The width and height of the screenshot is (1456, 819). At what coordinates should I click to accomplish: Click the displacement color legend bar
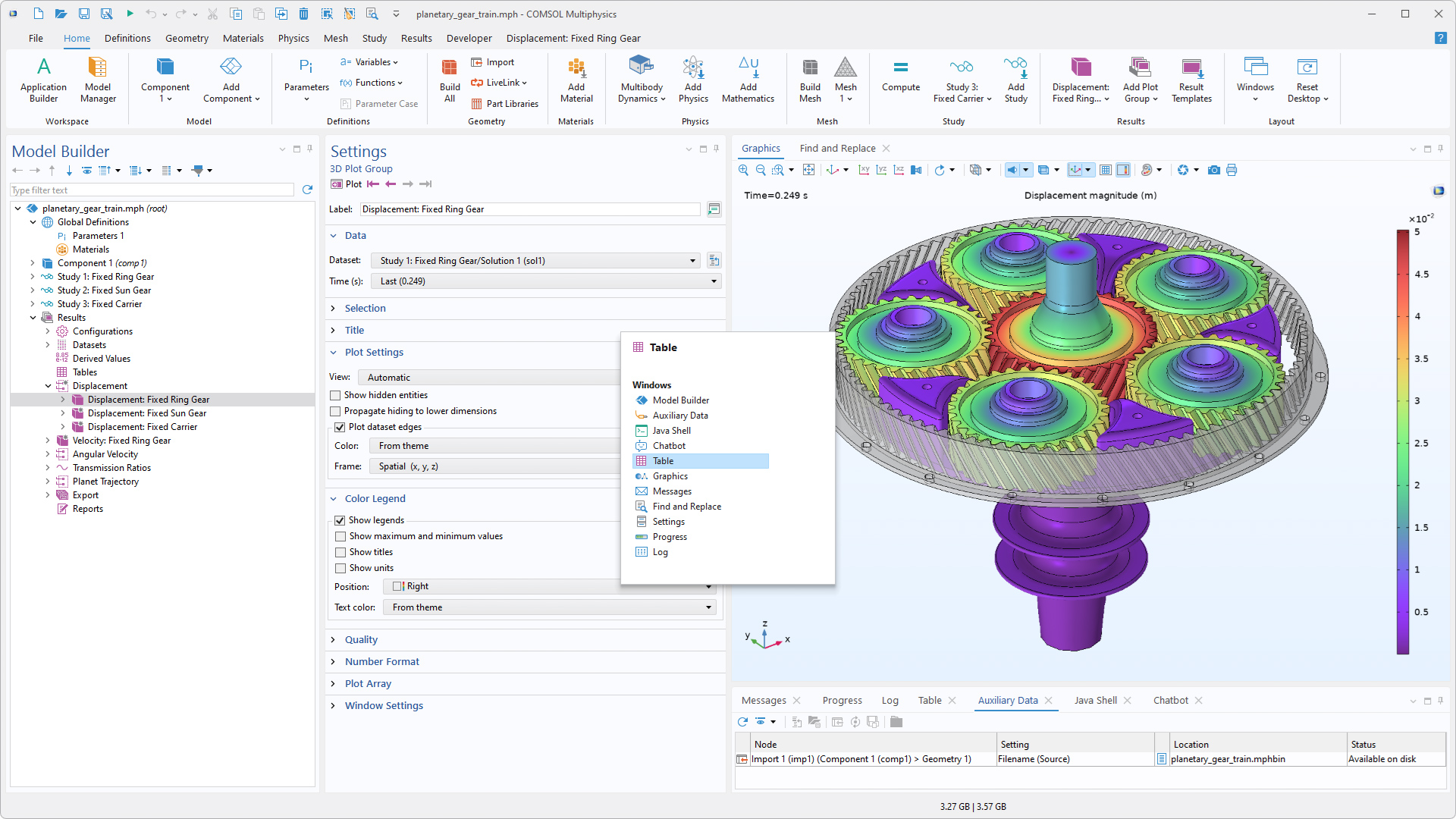point(1402,441)
